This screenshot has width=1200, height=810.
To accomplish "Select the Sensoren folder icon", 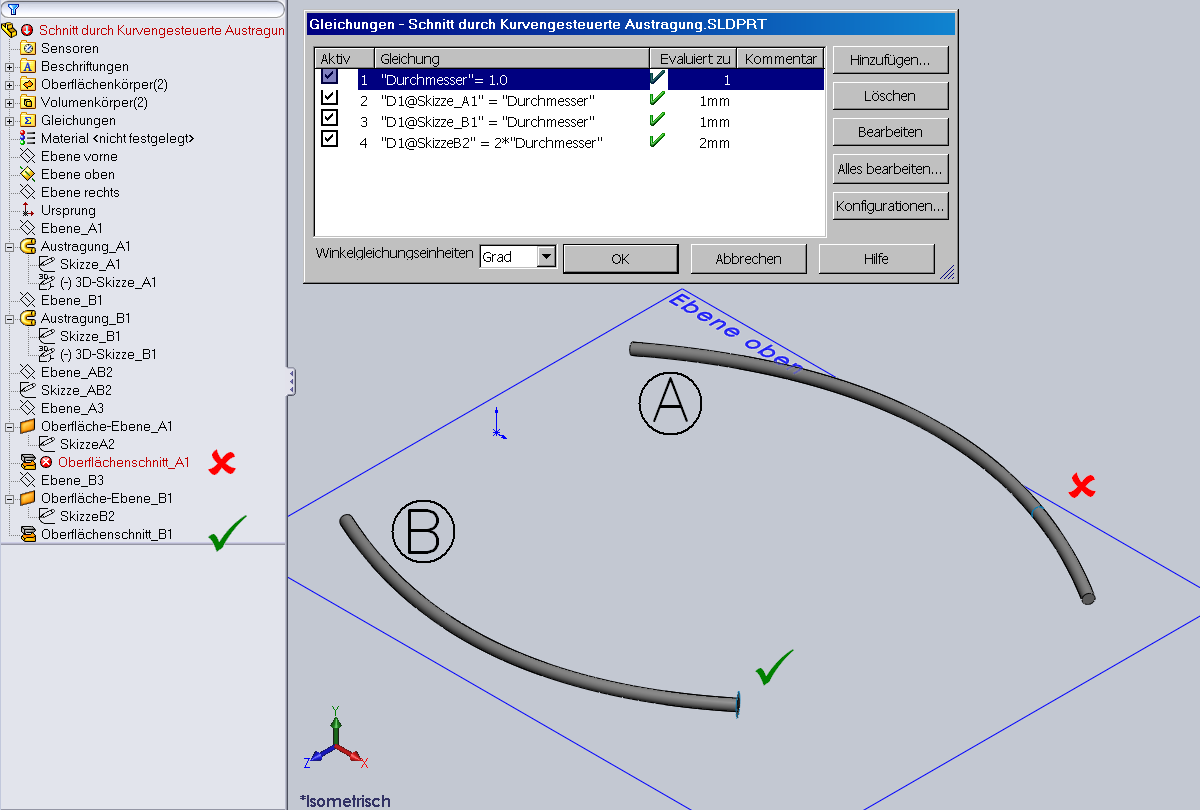I will (x=28, y=48).
